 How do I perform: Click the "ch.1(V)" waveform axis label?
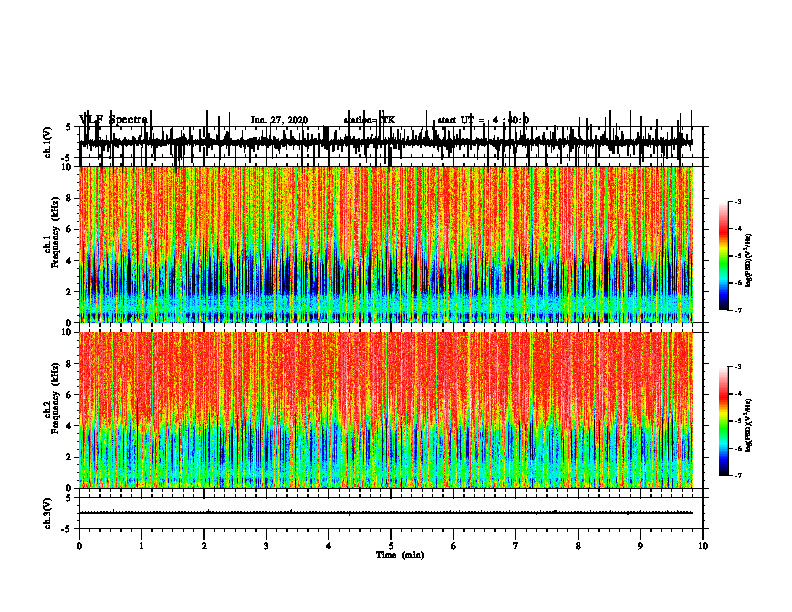pos(48,142)
